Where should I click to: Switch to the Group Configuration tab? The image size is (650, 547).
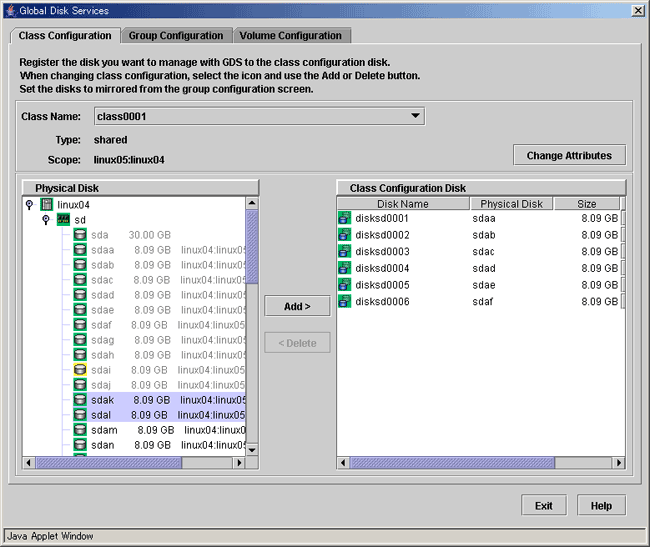click(x=176, y=36)
